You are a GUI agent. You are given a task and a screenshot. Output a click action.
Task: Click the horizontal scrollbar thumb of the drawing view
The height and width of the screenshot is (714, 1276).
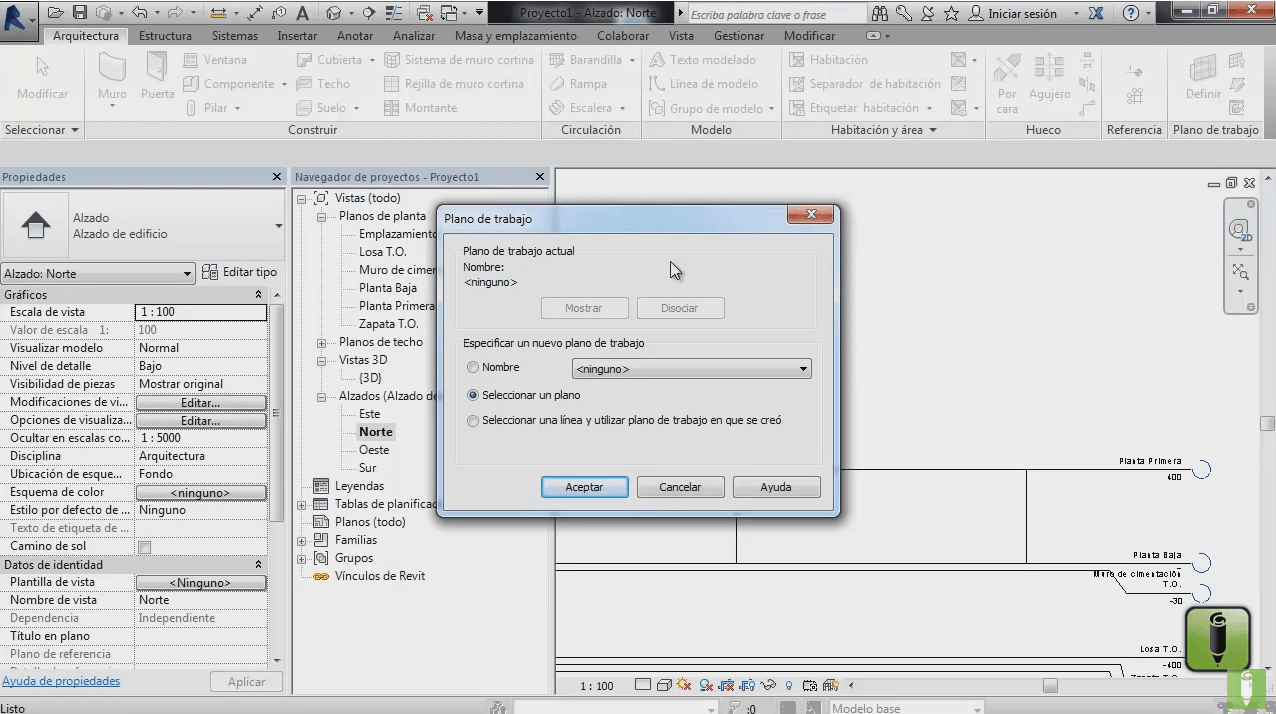[x=1050, y=686]
